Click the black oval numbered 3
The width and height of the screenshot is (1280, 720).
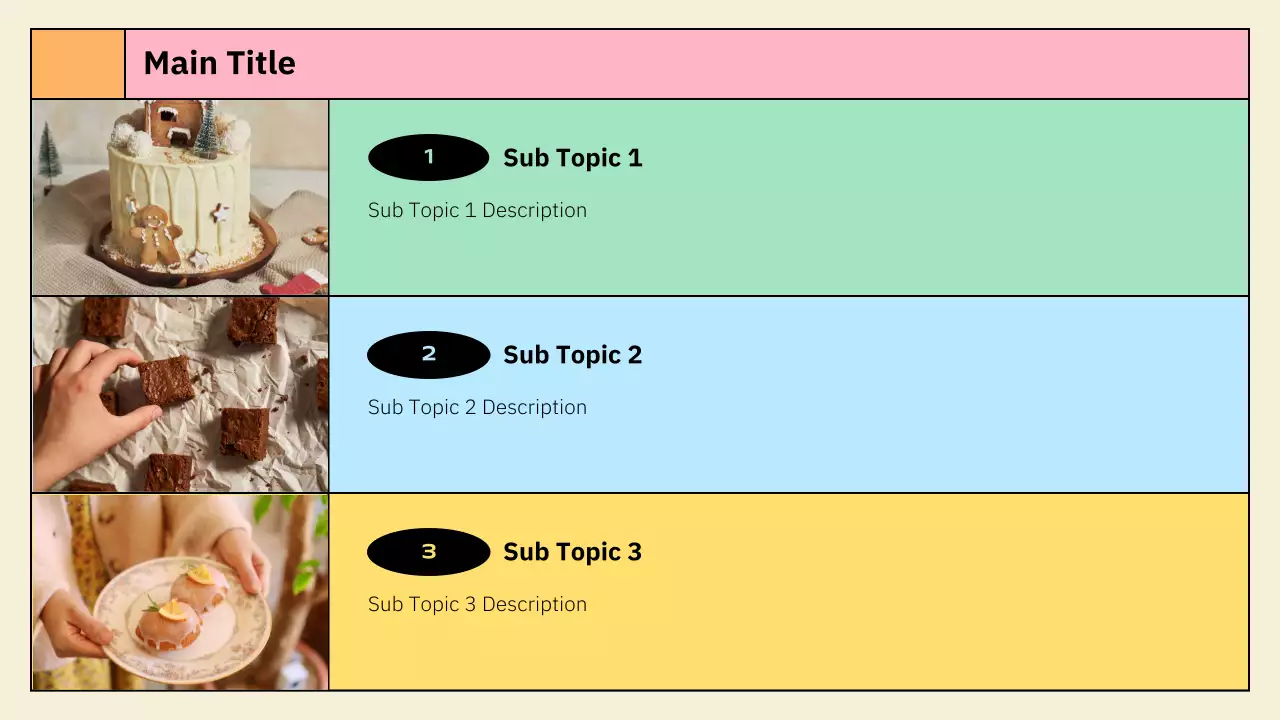[x=428, y=551]
